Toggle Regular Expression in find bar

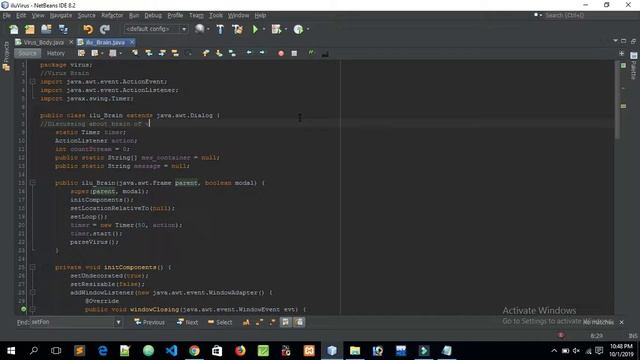pyautogui.click(x=272, y=322)
